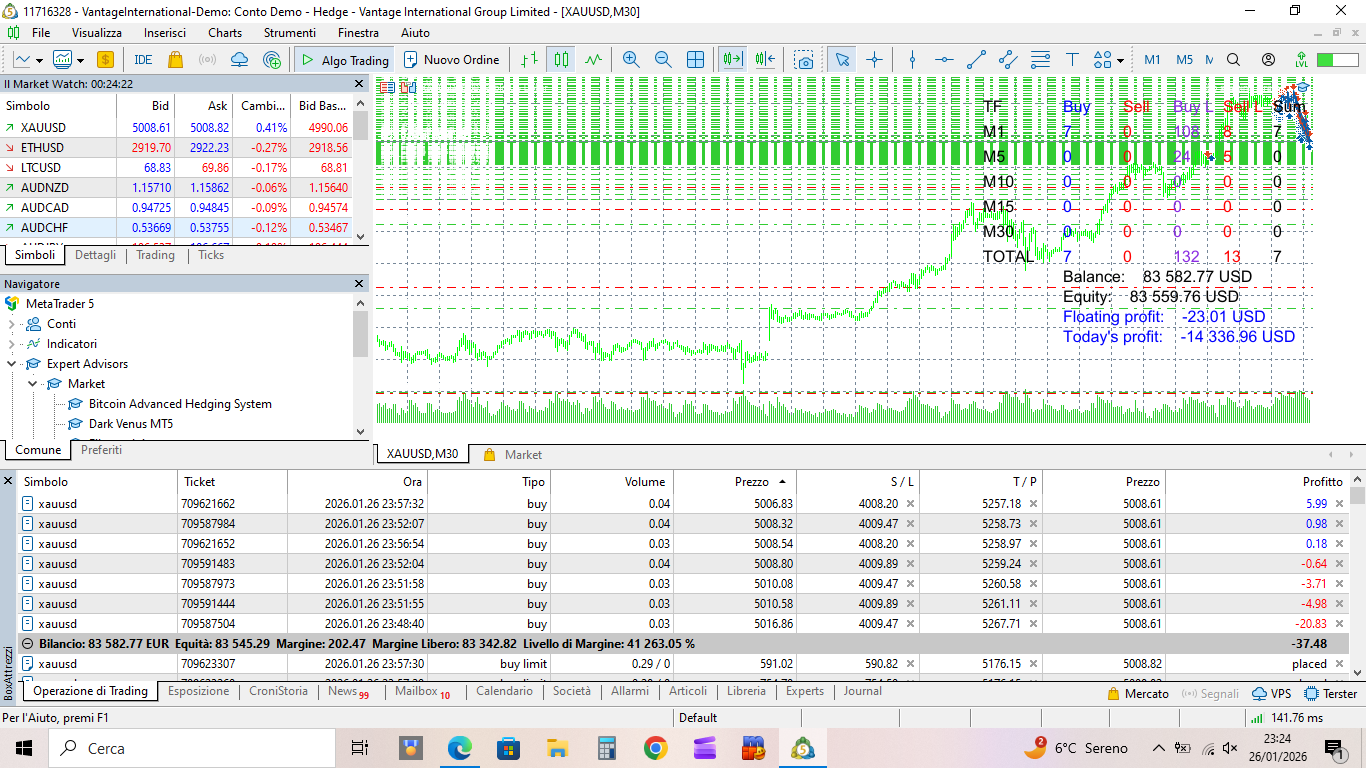Switch to the CroniStoria tab

click(278, 691)
